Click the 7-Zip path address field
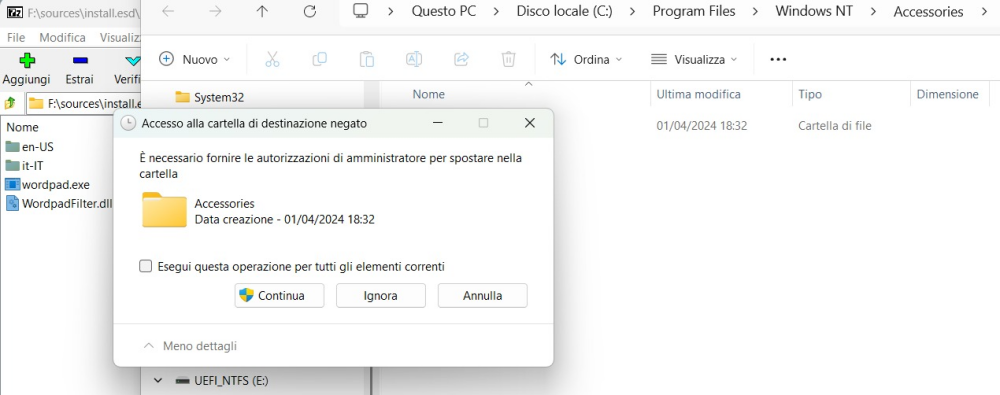This screenshot has height=395, width=1000. [x=83, y=103]
